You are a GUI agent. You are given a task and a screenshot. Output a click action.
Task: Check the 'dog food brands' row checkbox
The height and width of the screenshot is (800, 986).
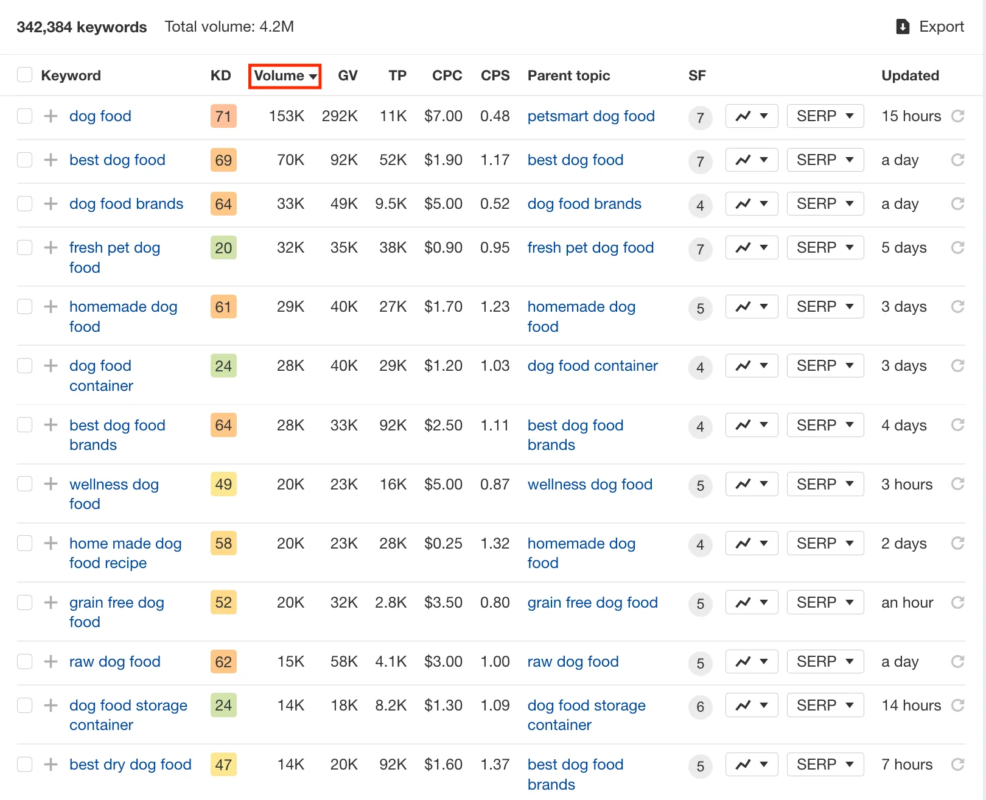coord(25,204)
